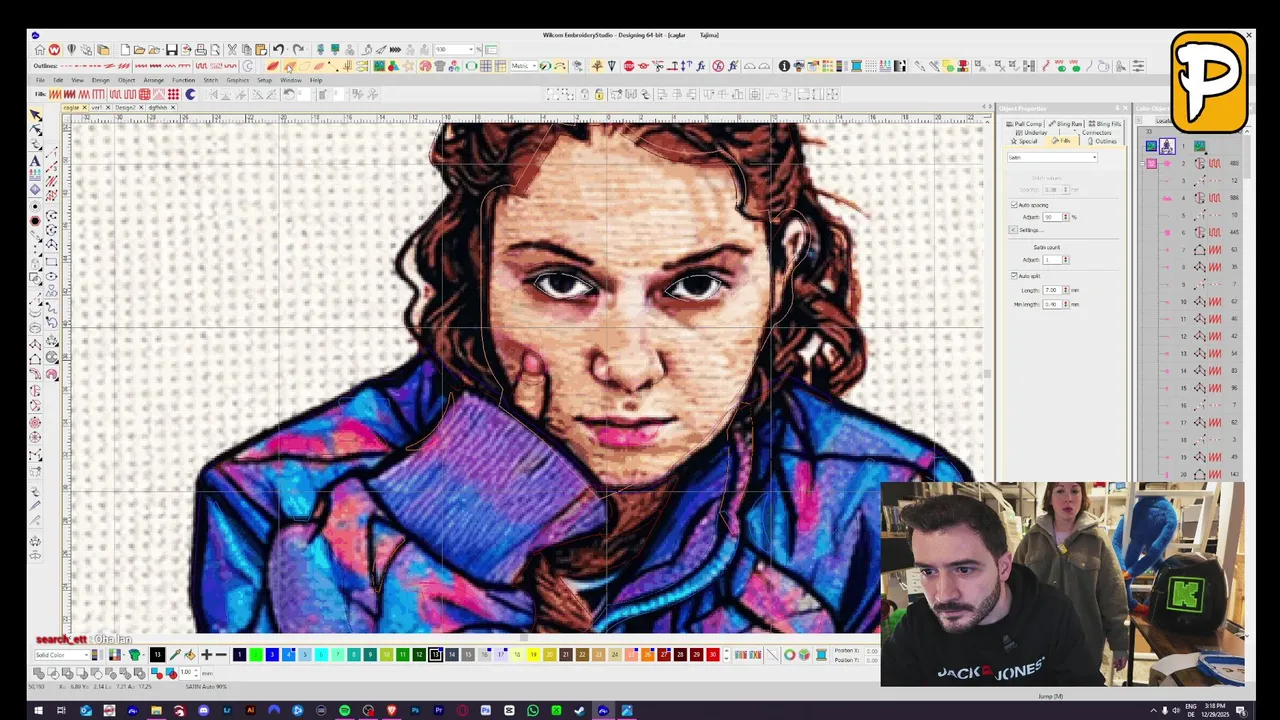
Task: Click the Satin count Adjust spinner
Action: tap(1066, 260)
